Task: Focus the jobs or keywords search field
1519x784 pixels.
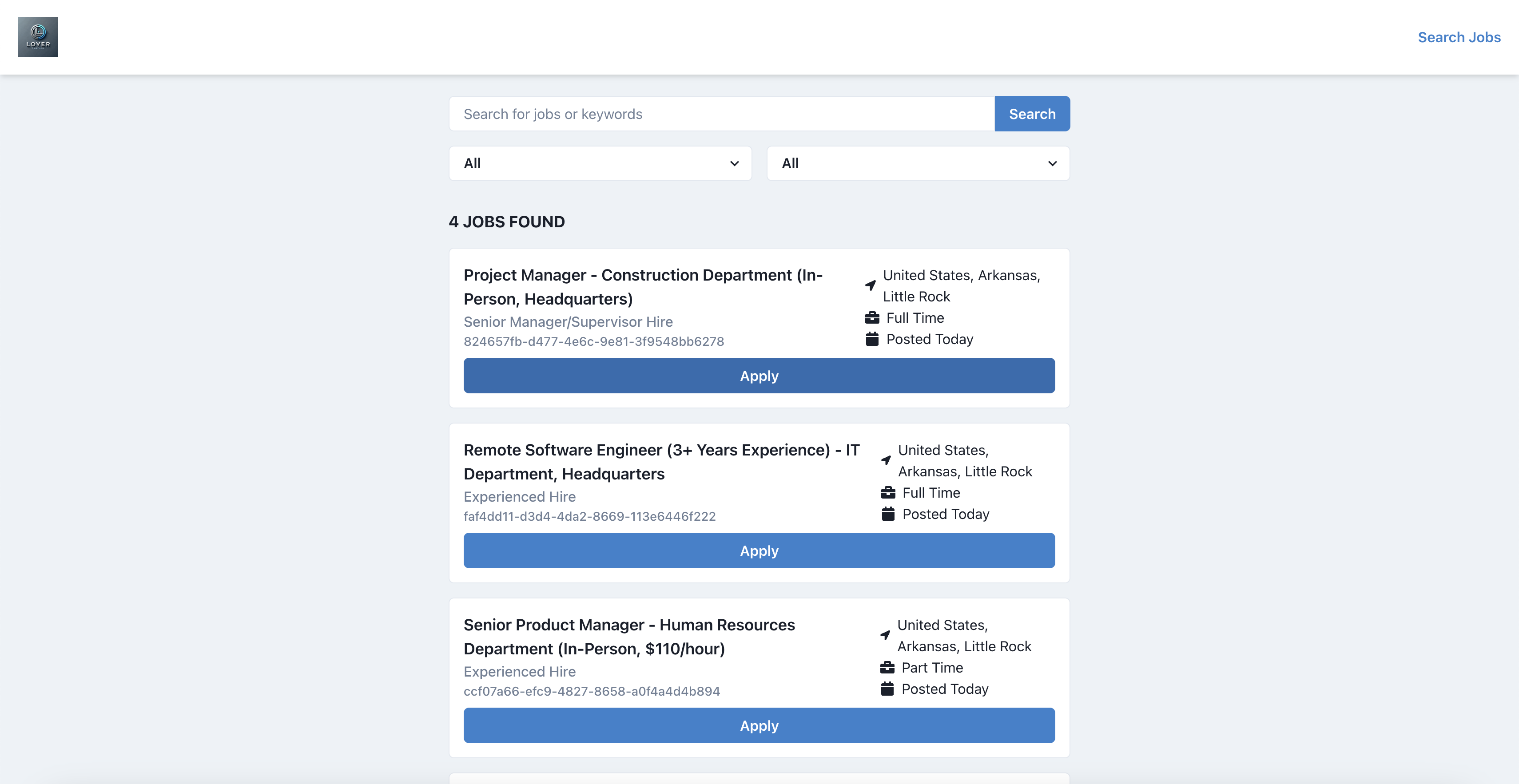Action: coord(721,114)
